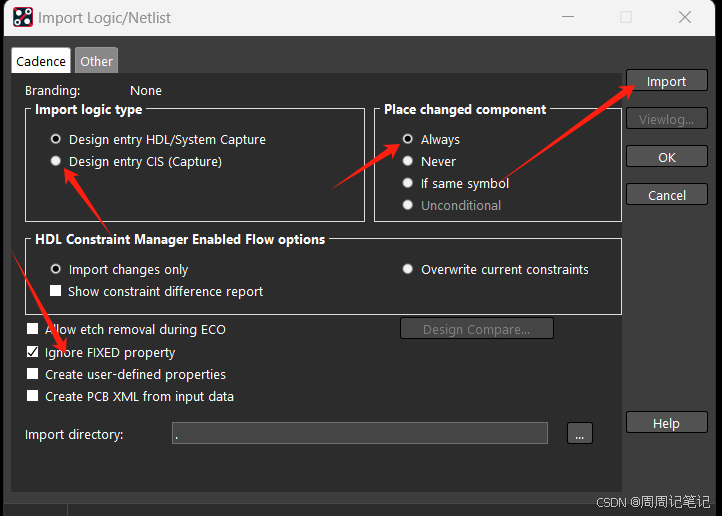This screenshot has width=722, height=516.
Task: Click the 'Import directory:' label
Action: tap(74, 434)
